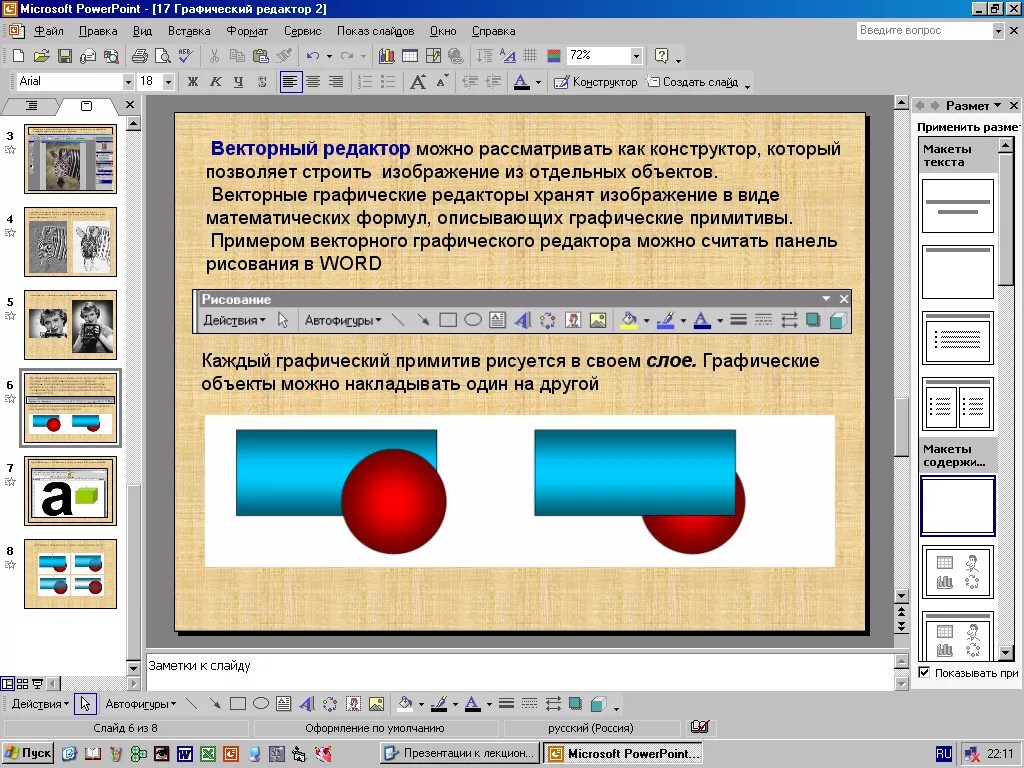Toggle text shadow formatting
Screen dimensions: 1024x768
[x=262, y=82]
